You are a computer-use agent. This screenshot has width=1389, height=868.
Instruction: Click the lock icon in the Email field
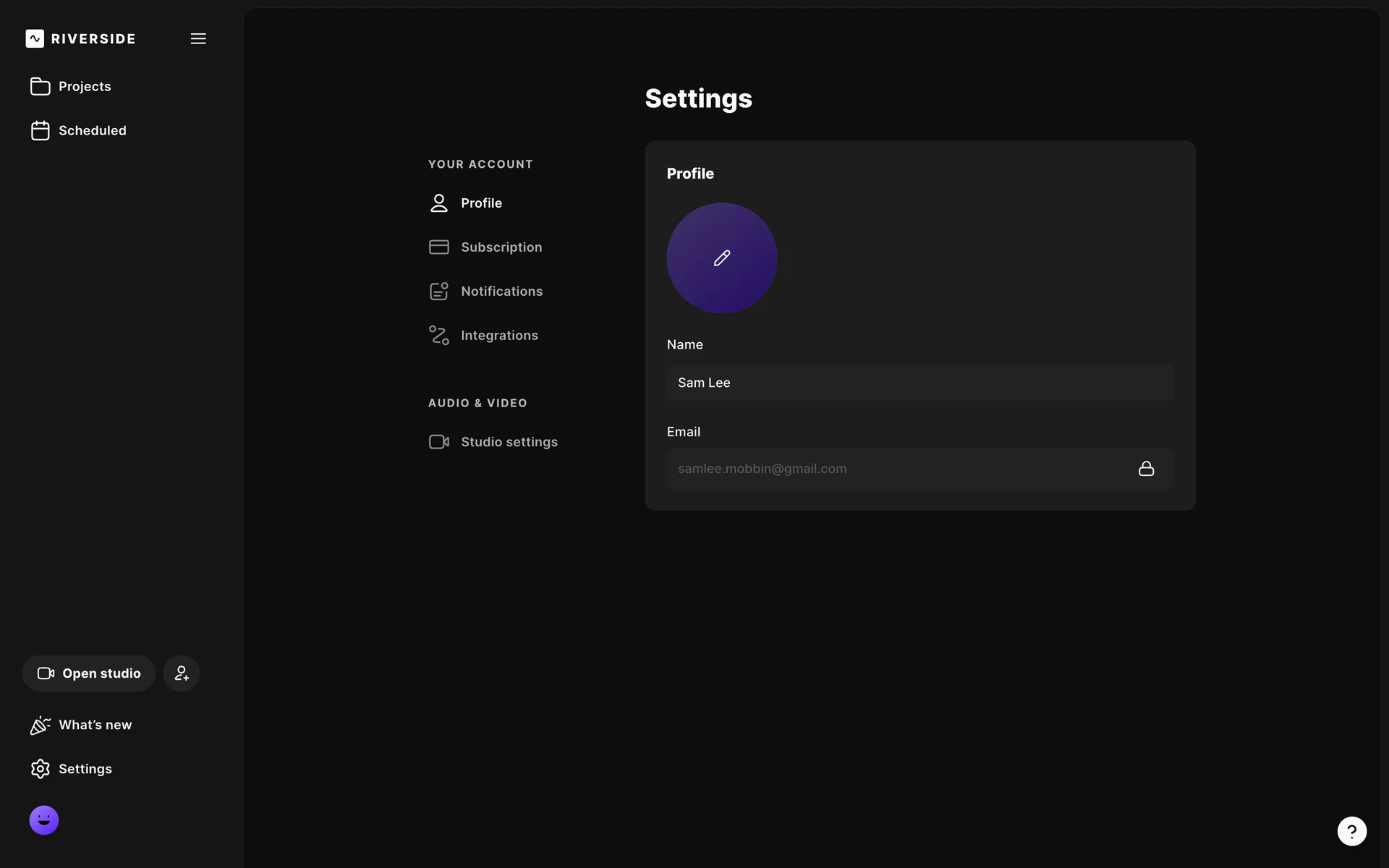[x=1146, y=469]
